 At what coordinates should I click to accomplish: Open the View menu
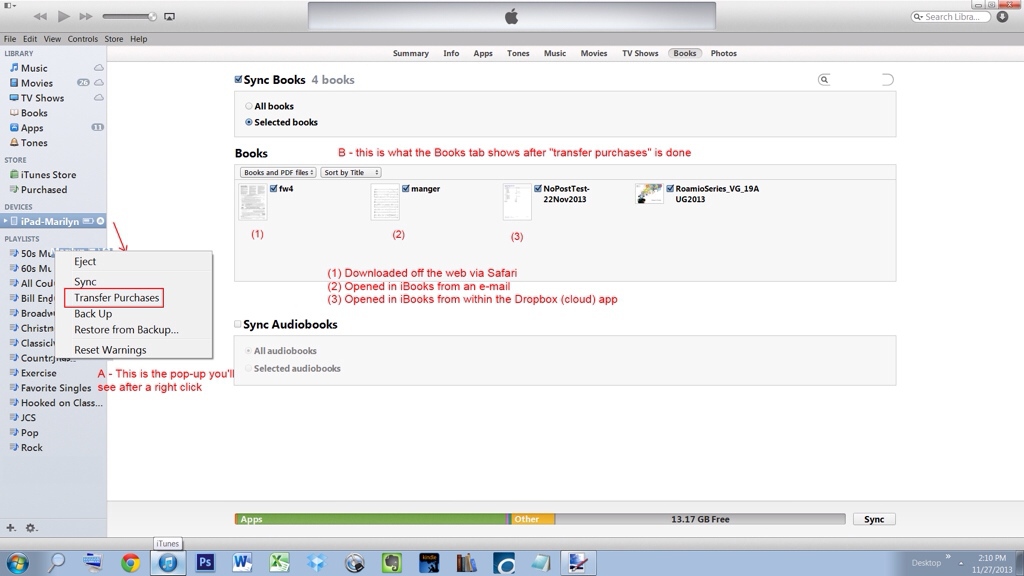[x=52, y=39]
